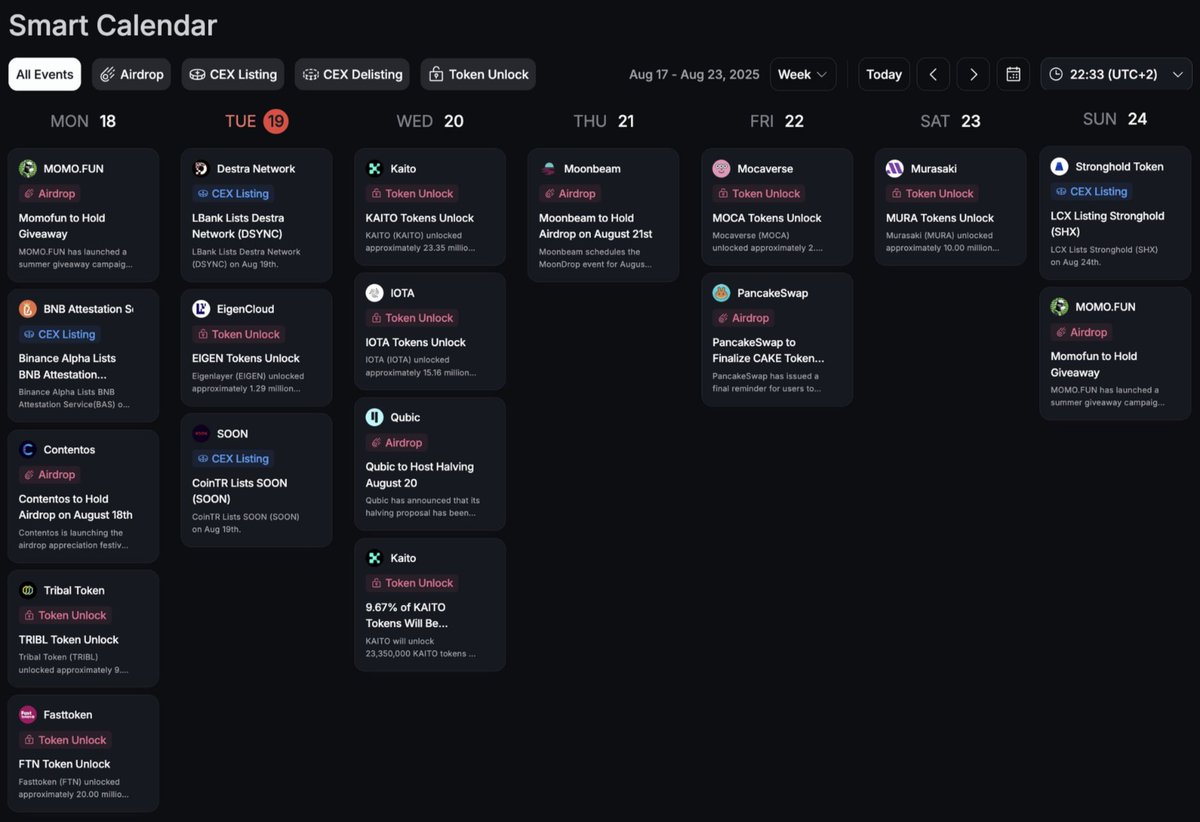Click the Moonbeam logo icon
Image resolution: width=1200 pixels, height=822 pixels.
pos(548,168)
